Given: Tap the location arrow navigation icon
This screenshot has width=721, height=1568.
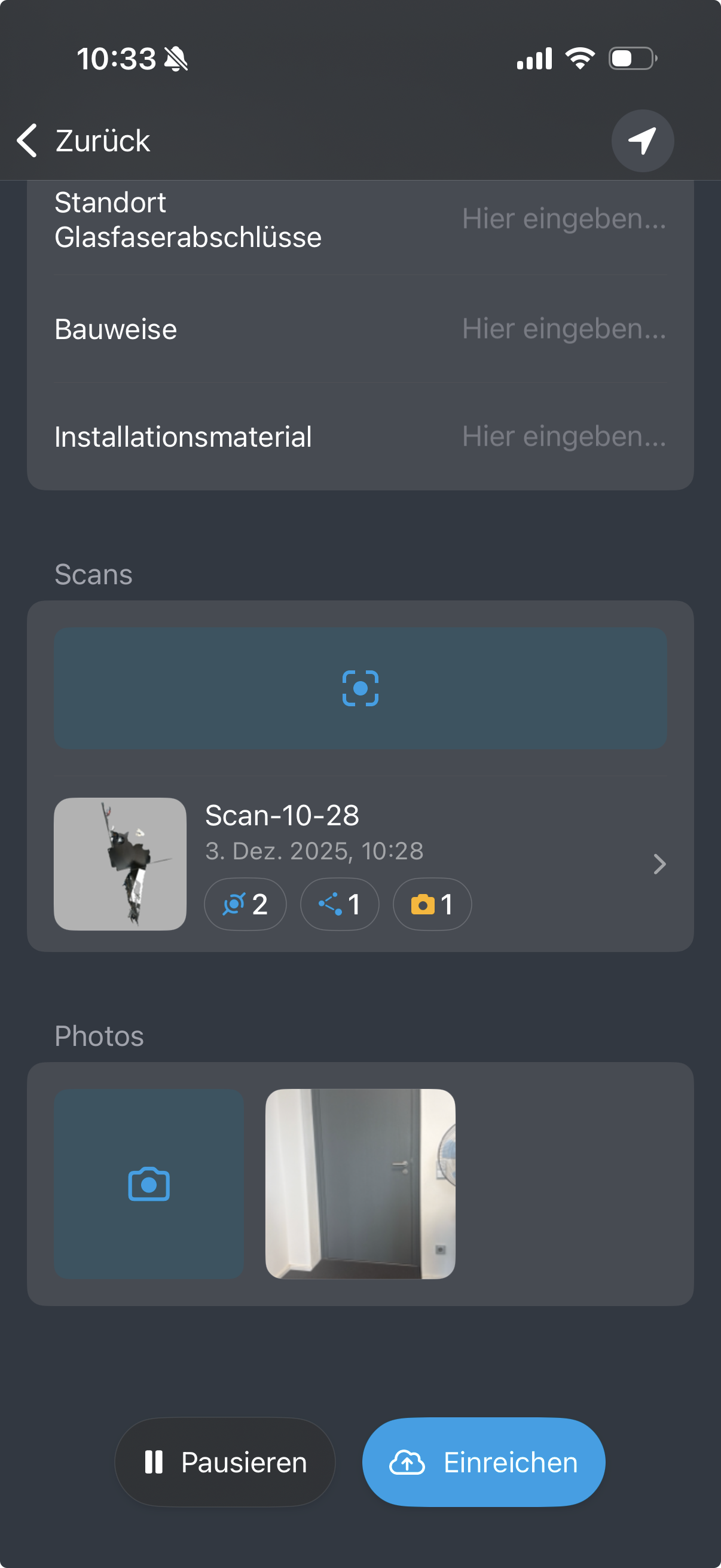Looking at the screenshot, I should click(x=642, y=141).
